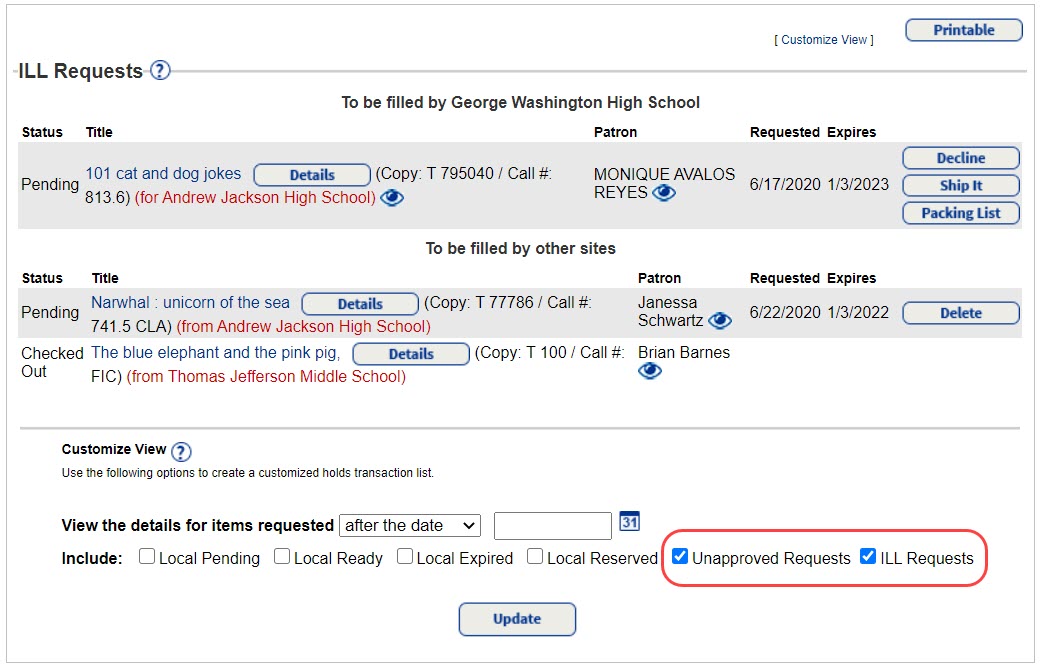1040x665 pixels.
Task: Enable the Local Pending checkbox
Action: (x=146, y=556)
